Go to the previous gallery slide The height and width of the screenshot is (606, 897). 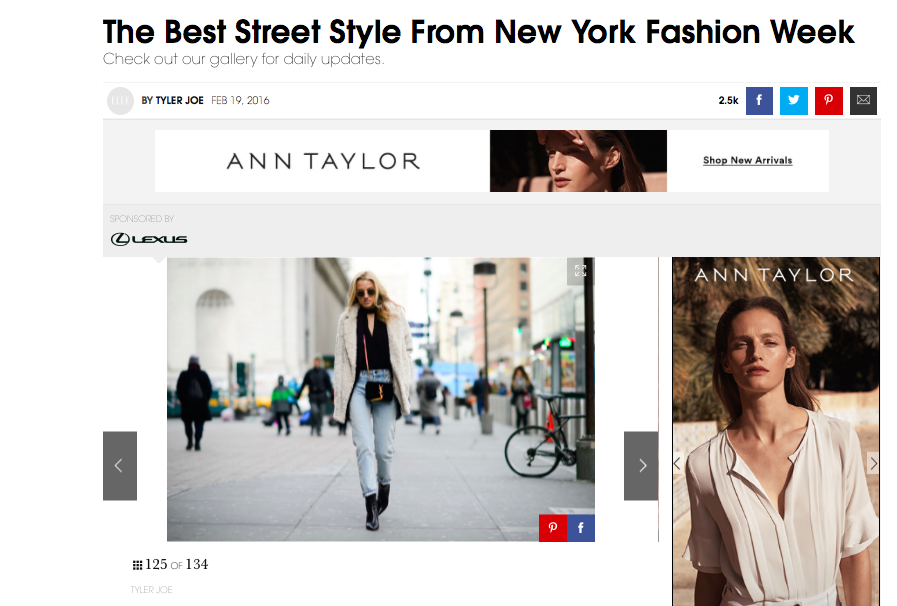119,465
